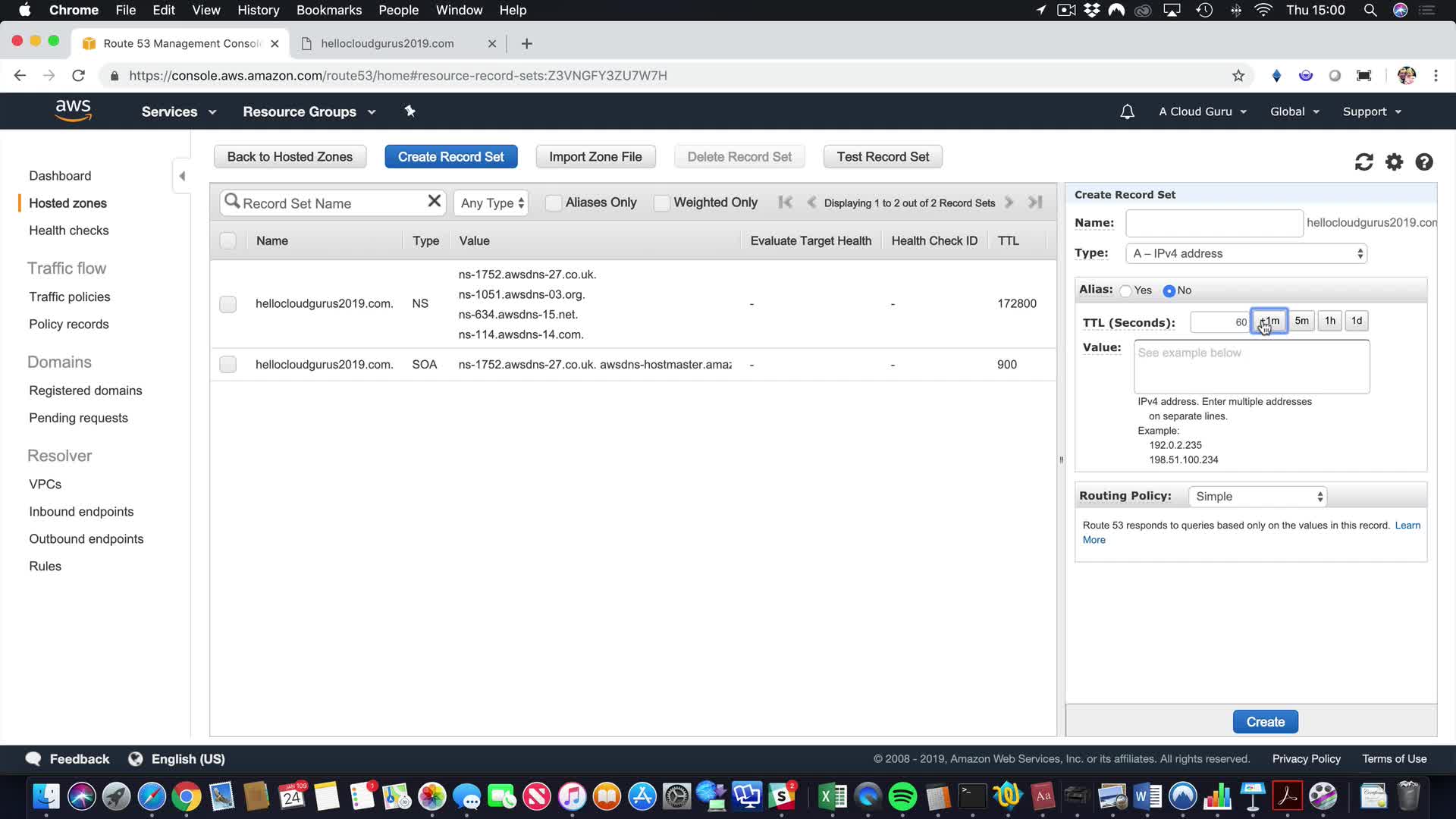Open the settings gear icon
The image size is (1456, 819).
click(x=1394, y=162)
